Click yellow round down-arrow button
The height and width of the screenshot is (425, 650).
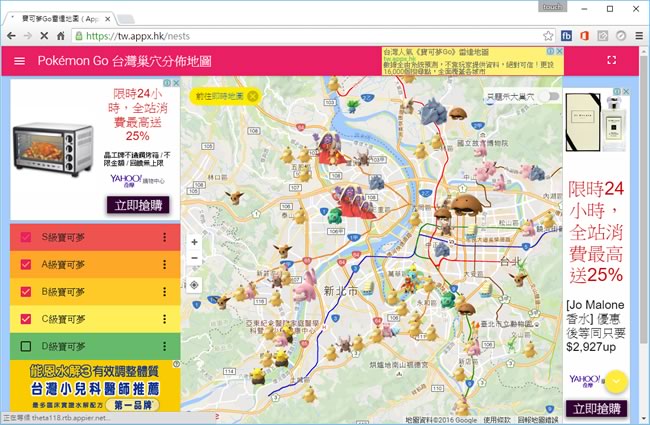coord(617,381)
